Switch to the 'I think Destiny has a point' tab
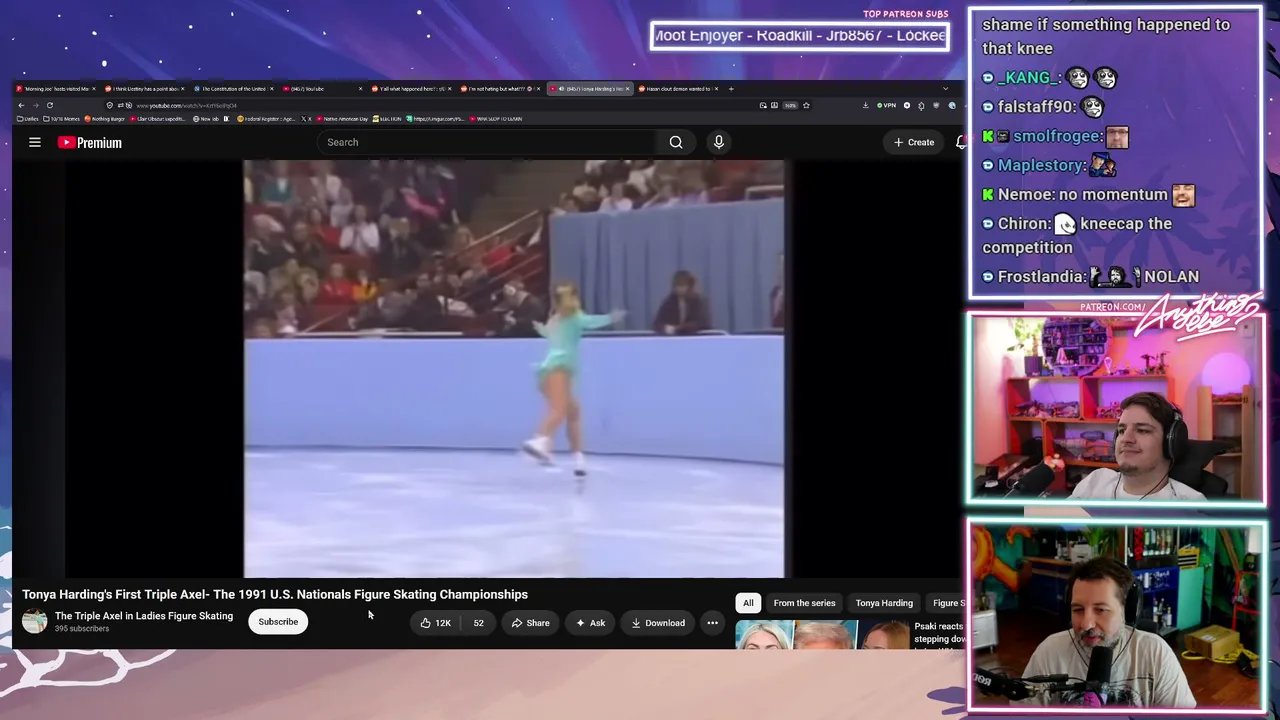 [x=146, y=89]
